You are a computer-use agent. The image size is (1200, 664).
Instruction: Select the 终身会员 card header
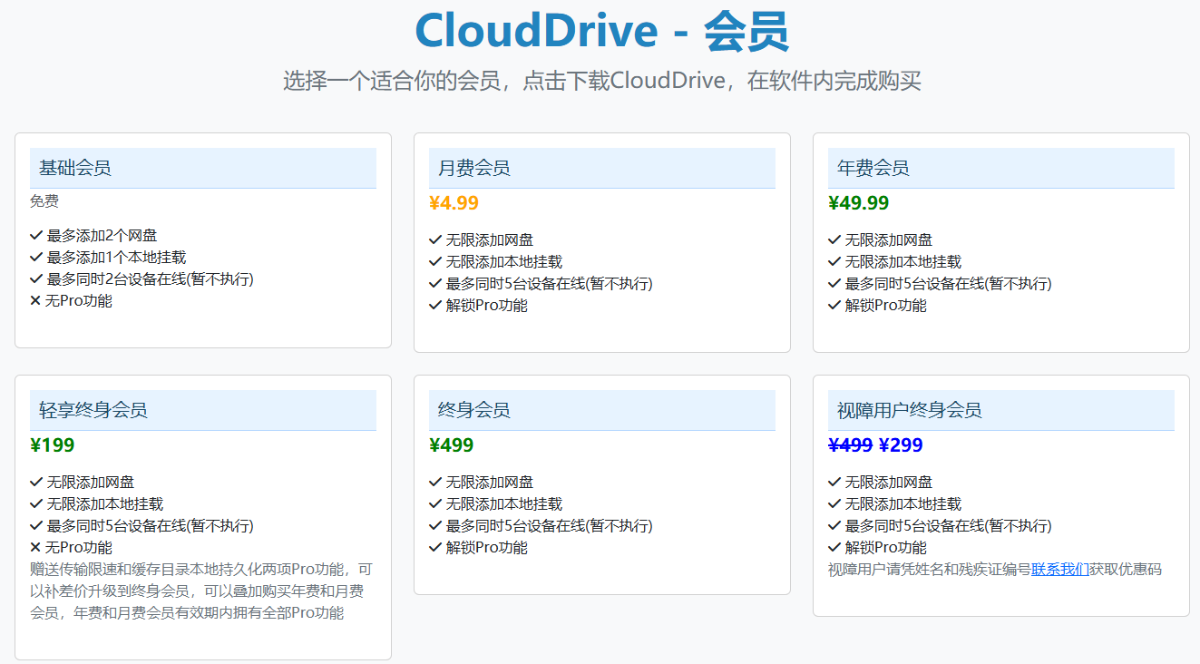(602, 410)
